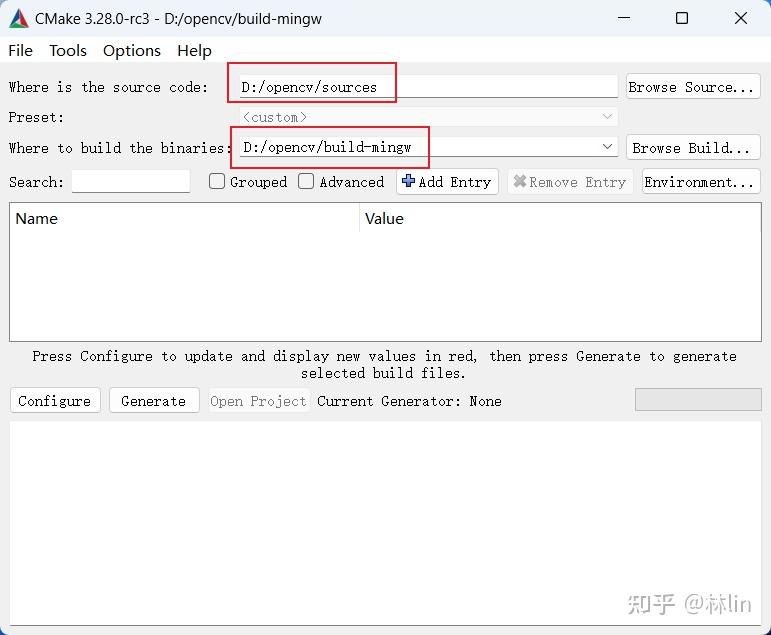Enable the Grouped checkbox
This screenshot has height=635, width=771.
point(217,181)
